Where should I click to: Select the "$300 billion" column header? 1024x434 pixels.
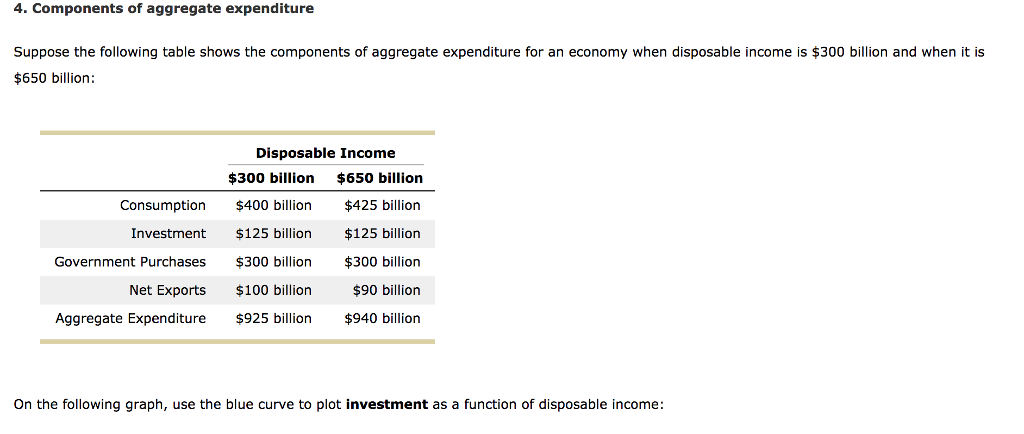[x=271, y=178]
